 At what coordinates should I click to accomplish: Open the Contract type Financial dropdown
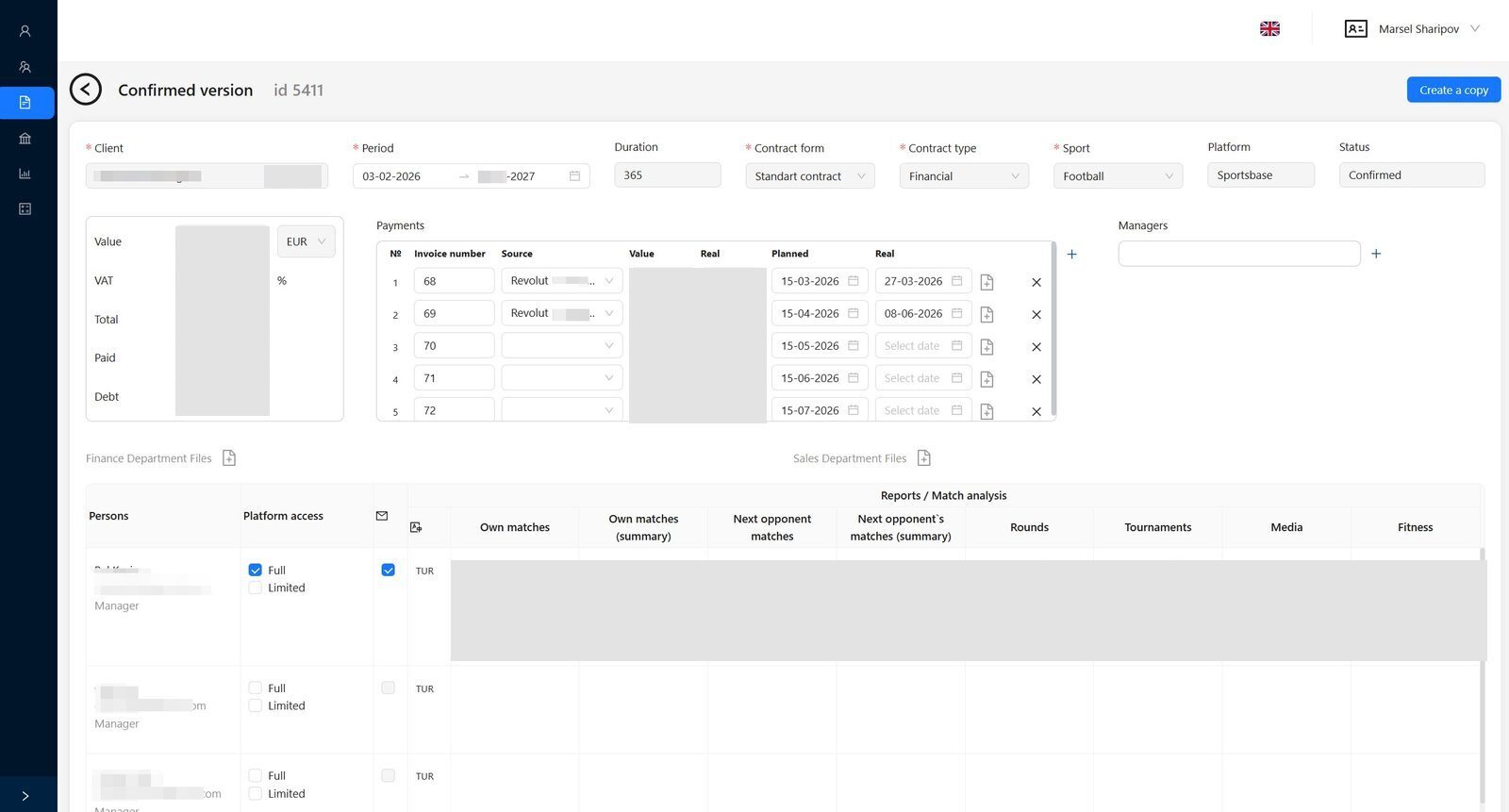[964, 175]
